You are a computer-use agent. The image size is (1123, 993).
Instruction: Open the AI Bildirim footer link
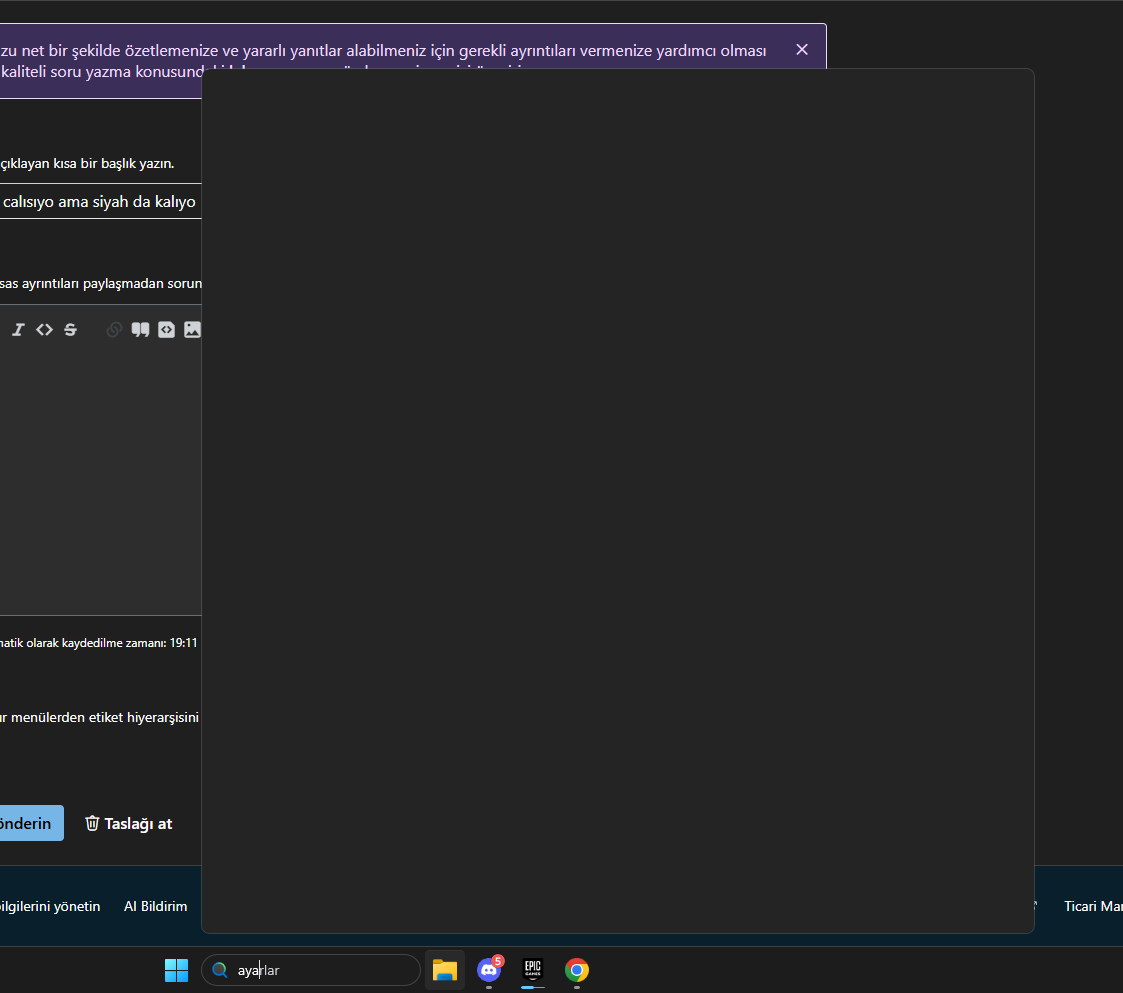click(x=155, y=906)
